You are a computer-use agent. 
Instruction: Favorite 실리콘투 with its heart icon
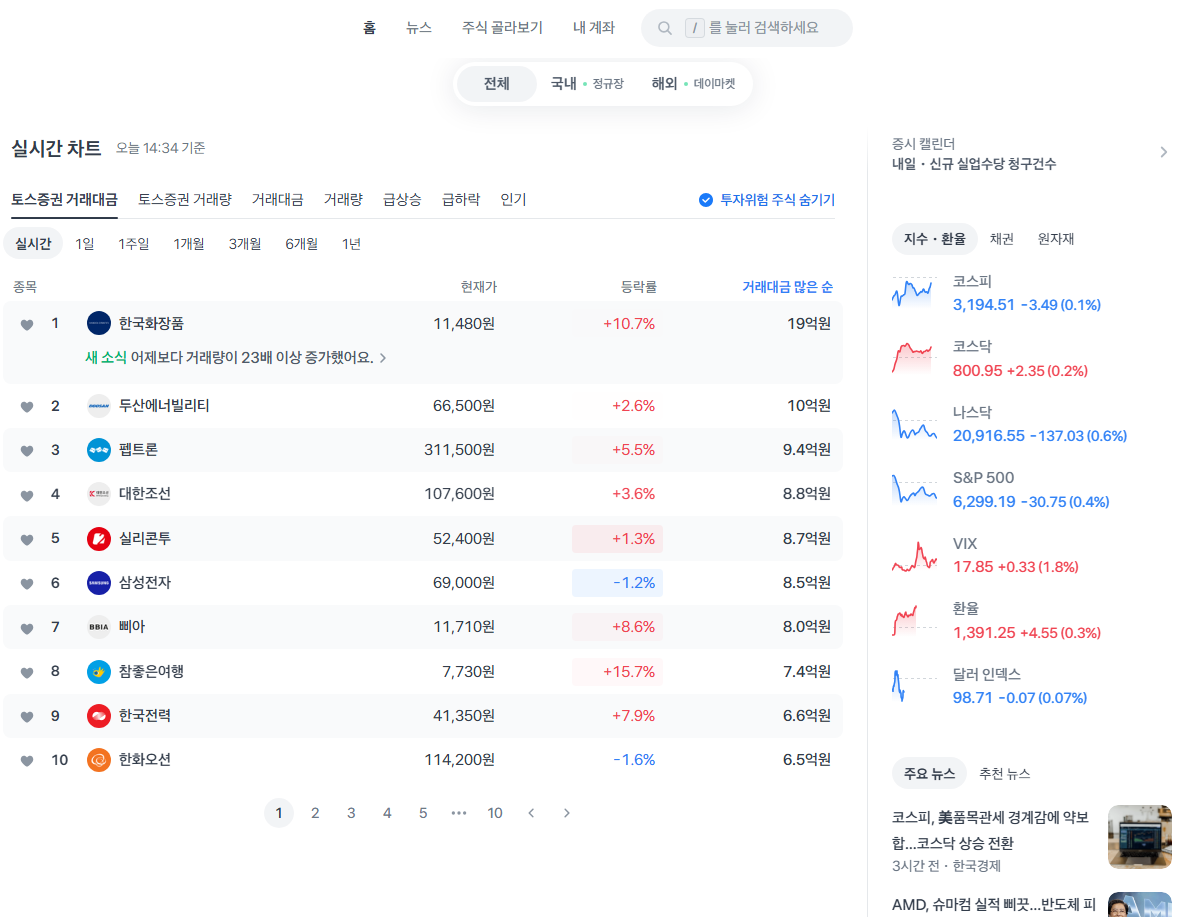[x=27, y=539]
